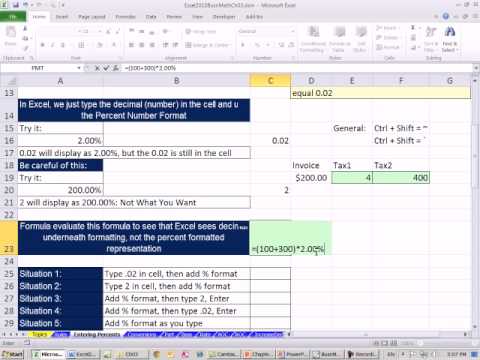Click Delete in Cells group
Image resolution: width=480 pixels, height=360 pixels.
(387, 38)
